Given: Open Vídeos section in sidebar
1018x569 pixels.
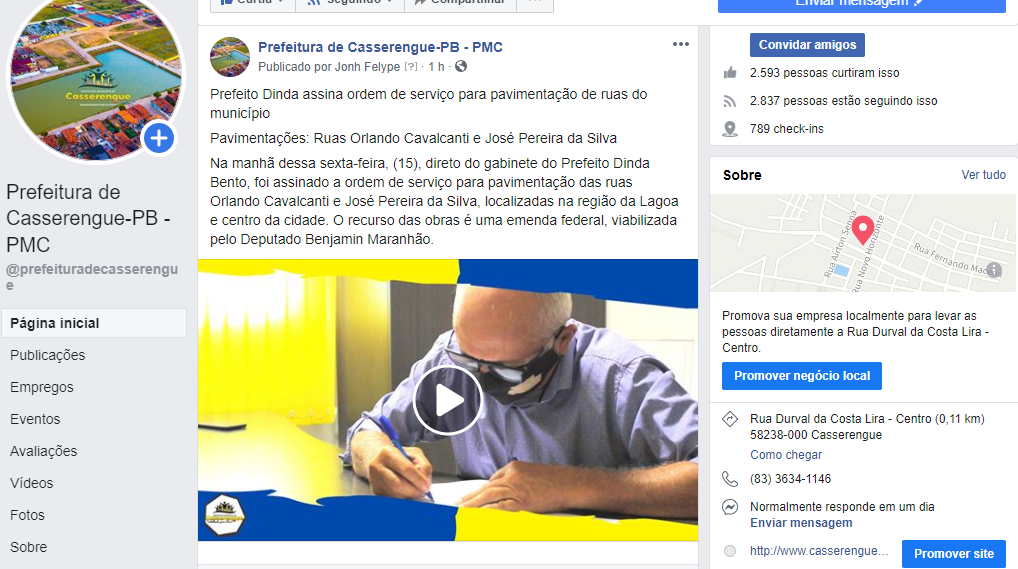Looking at the screenshot, I should click(x=32, y=483).
